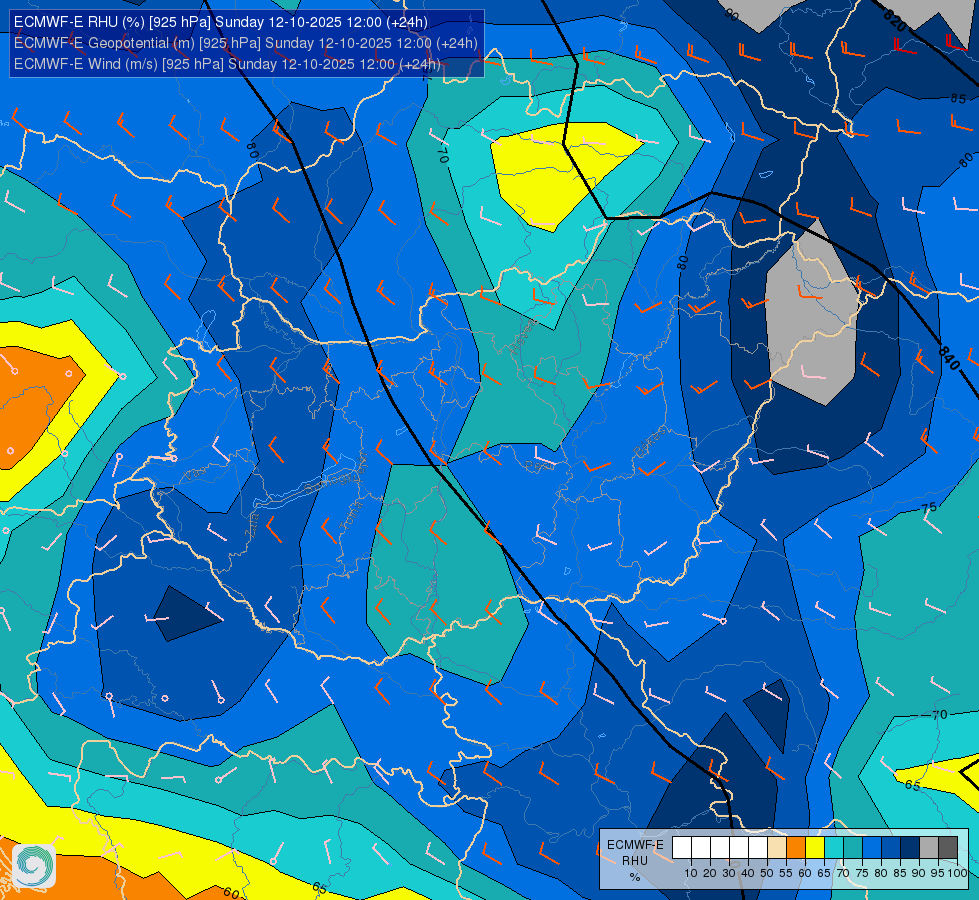Click the '10' value on the legend scale
979x900 pixels.
click(691, 873)
